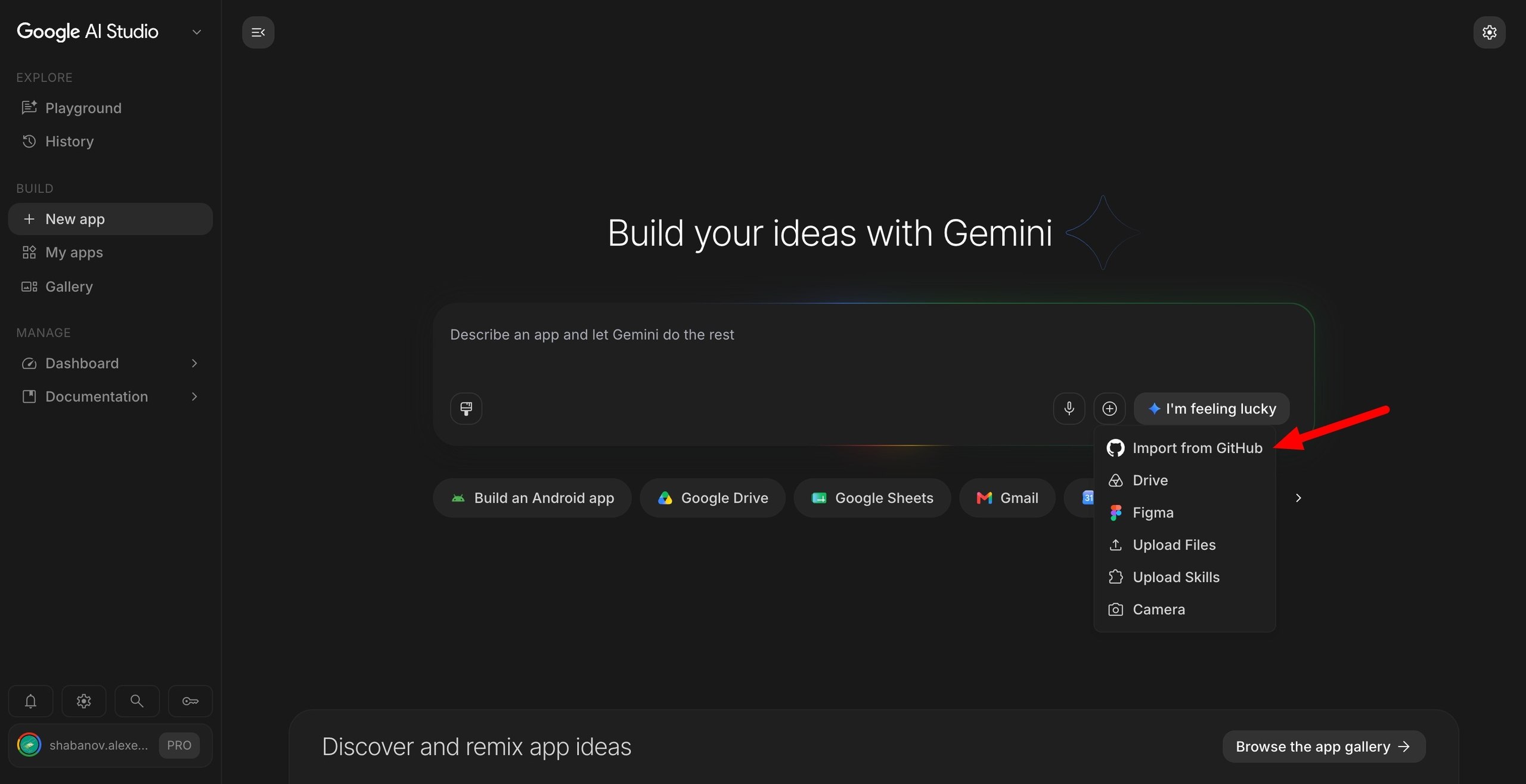Choose Figma from the attach menu
Screen dimensions: 1526x784
(1184, 512)
